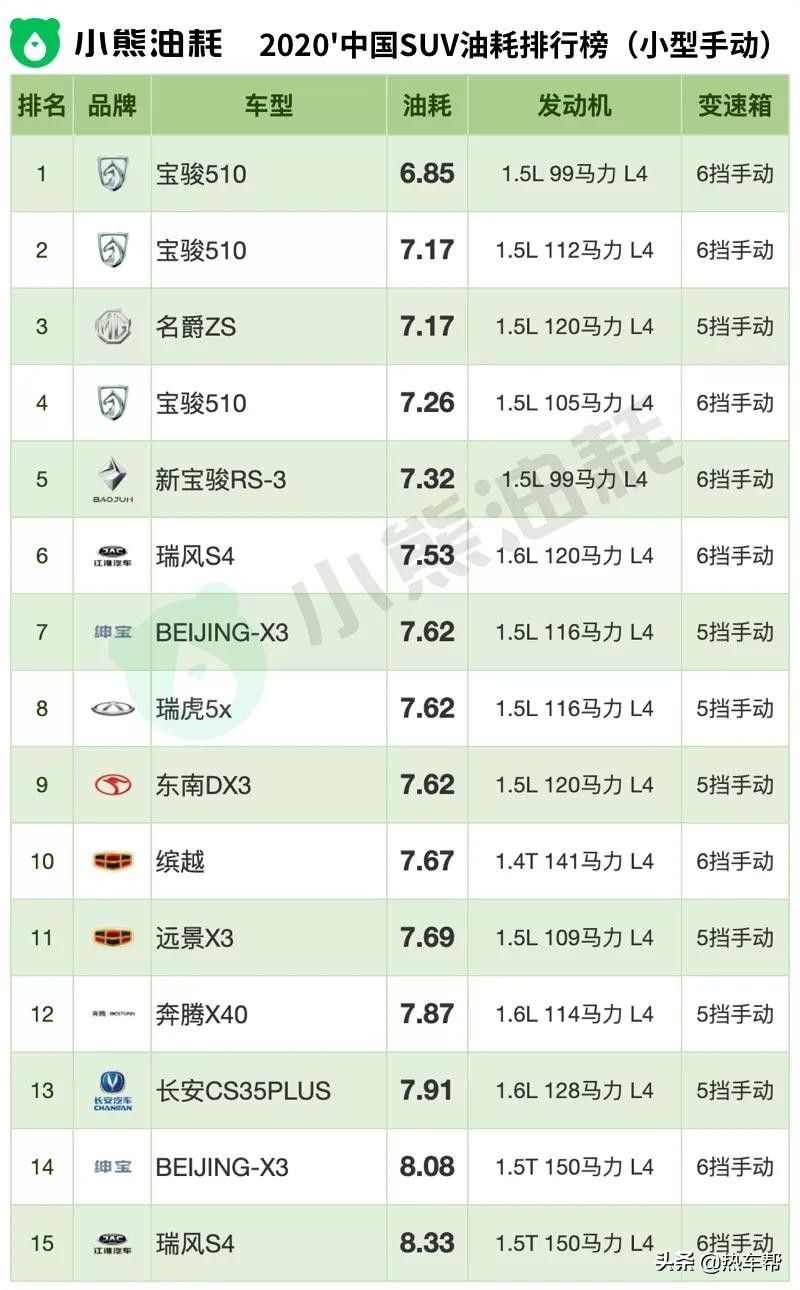The width and height of the screenshot is (800, 1290).
Task: Click the MG logo beside 名爵ZS
Action: coord(112,327)
